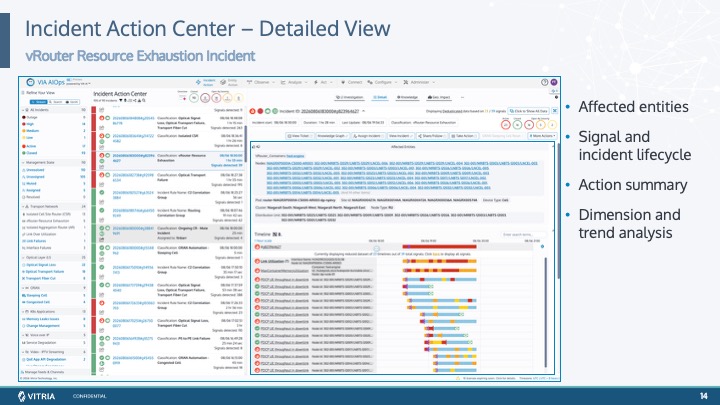This screenshot has height=405, width=720.
Task: Click the filter funnel icon under Incident Action Center
Action: point(121,101)
